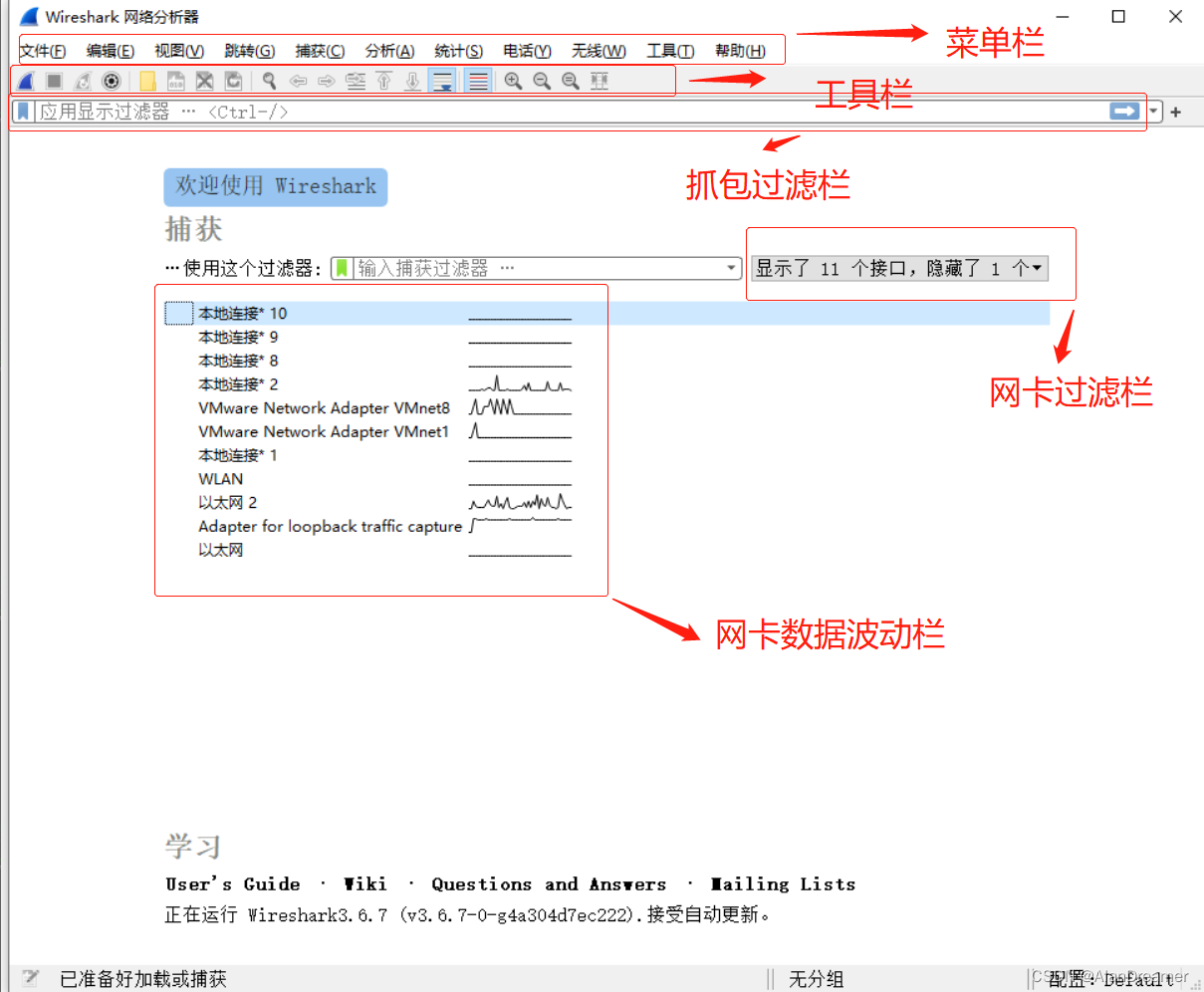The height and width of the screenshot is (992, 1204).
Task: Click the 欢迎使用 Wireshark banner
Action: [276, 186]
